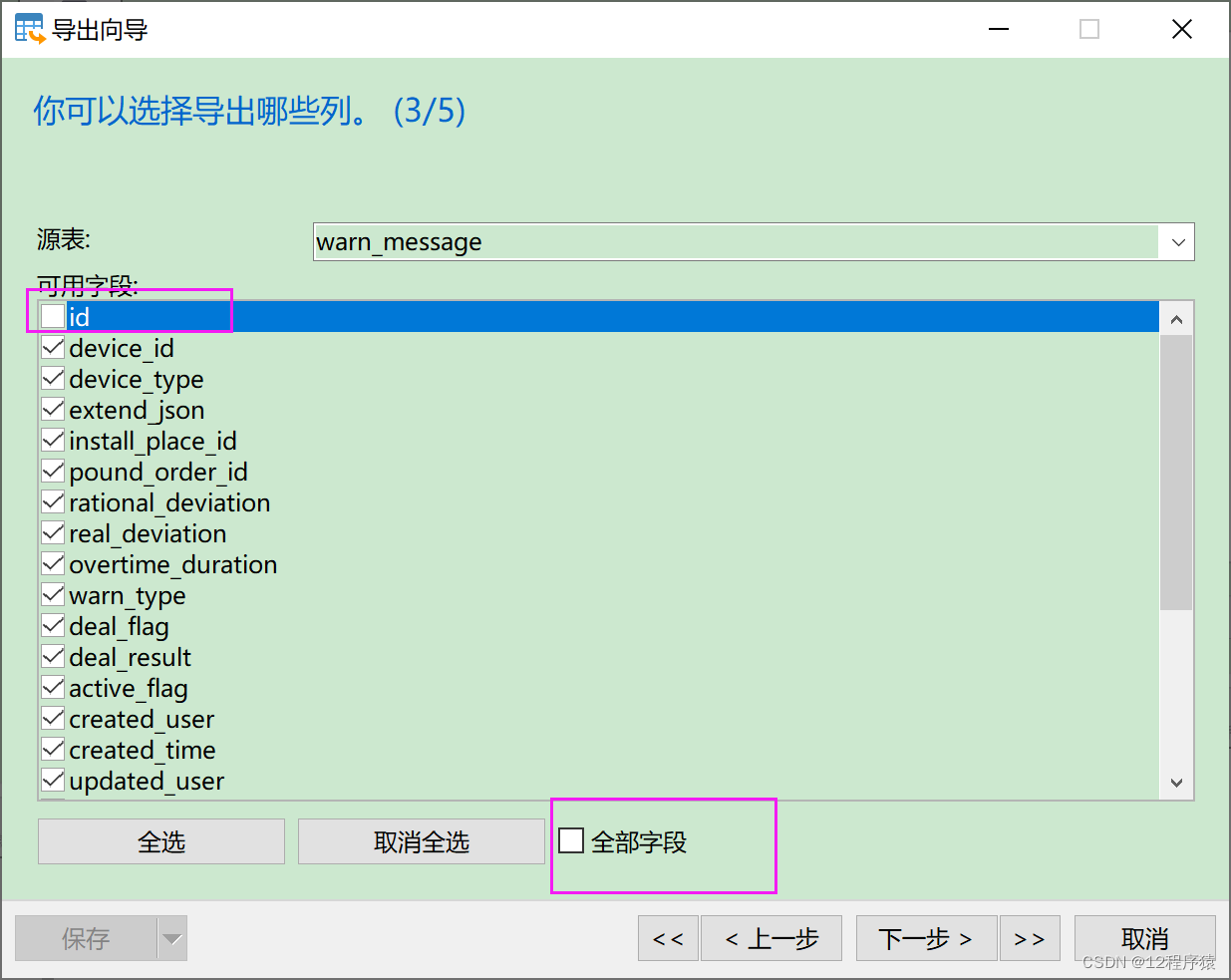The height and width of the screenshot is (980, 1231).
Task: Click the 上一步 previous step button
Action: click(771, 937)
